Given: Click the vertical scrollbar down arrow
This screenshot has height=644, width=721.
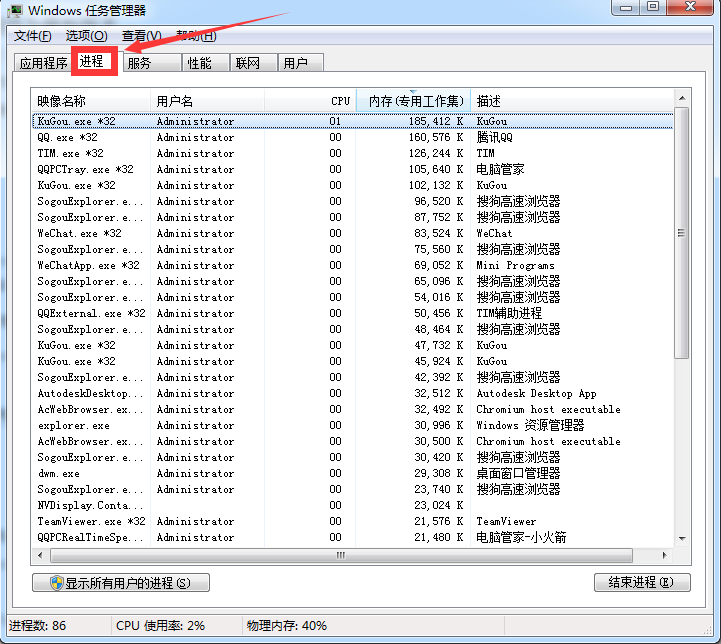Looking at the screenshot, I should coord(682,538).
